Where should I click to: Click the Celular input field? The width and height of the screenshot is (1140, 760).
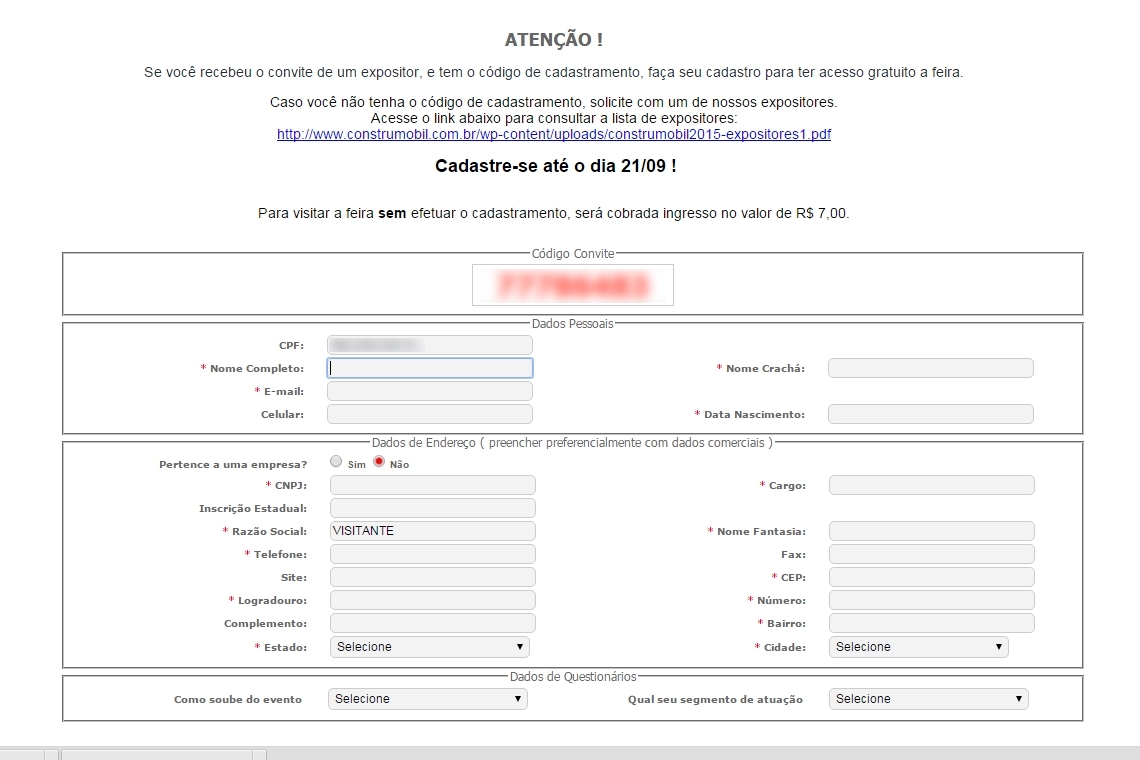pyautogui.click(x=430, y=414)
